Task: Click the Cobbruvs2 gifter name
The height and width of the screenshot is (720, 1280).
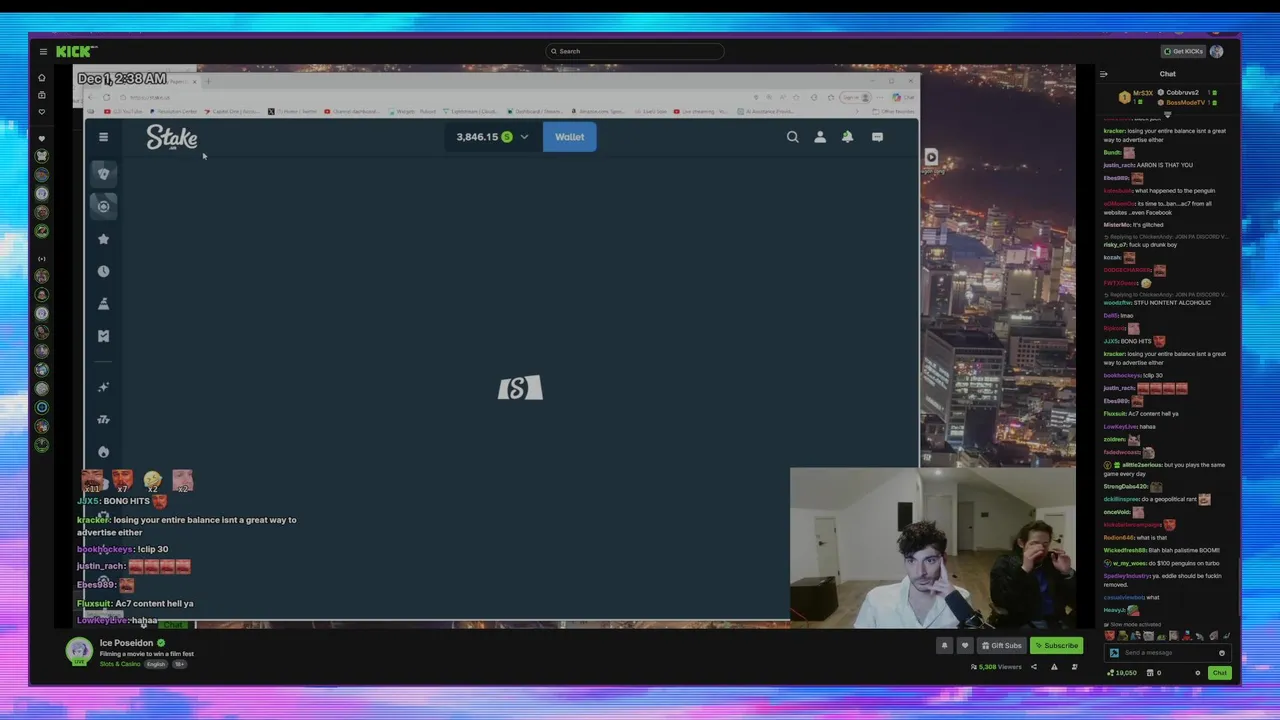Action: tap(1182, 93)
